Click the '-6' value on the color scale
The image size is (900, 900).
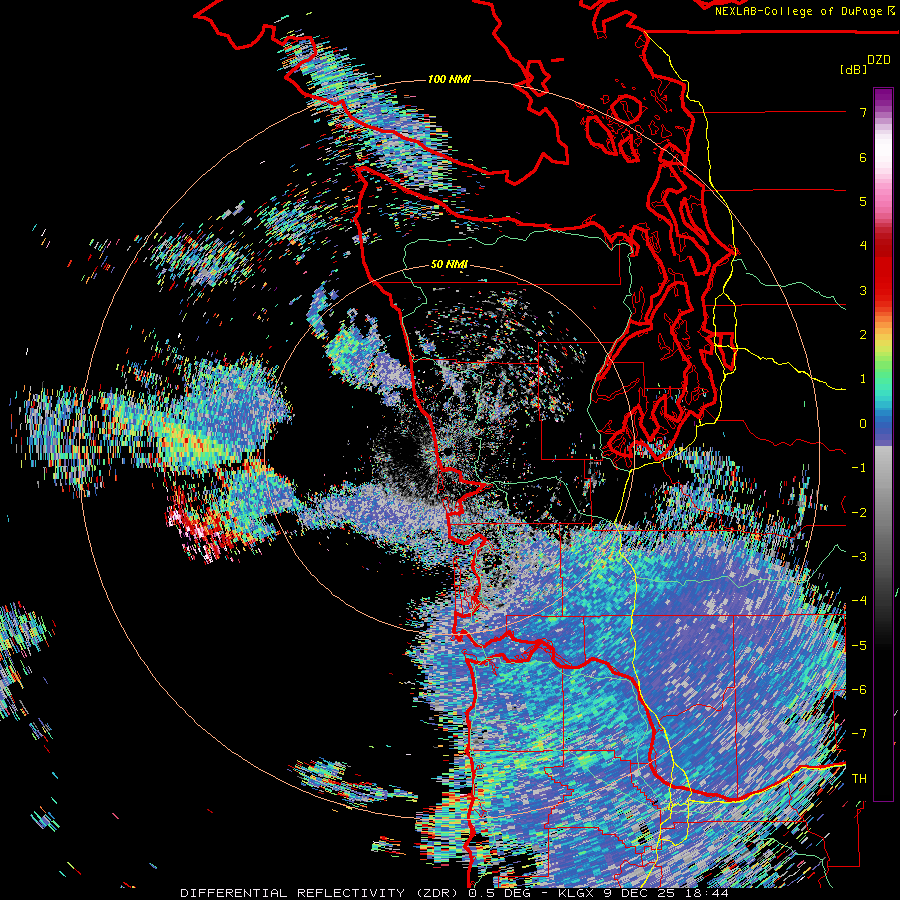(x=859, y=690)
